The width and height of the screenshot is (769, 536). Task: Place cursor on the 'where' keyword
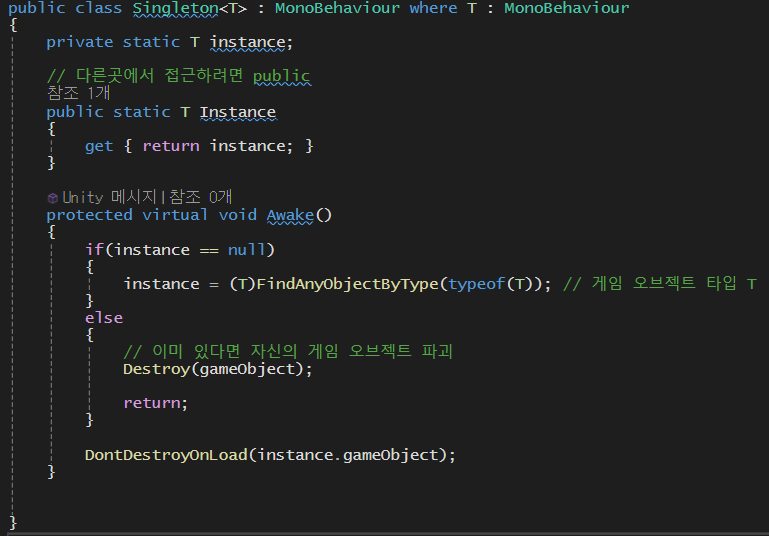point(433,8)
